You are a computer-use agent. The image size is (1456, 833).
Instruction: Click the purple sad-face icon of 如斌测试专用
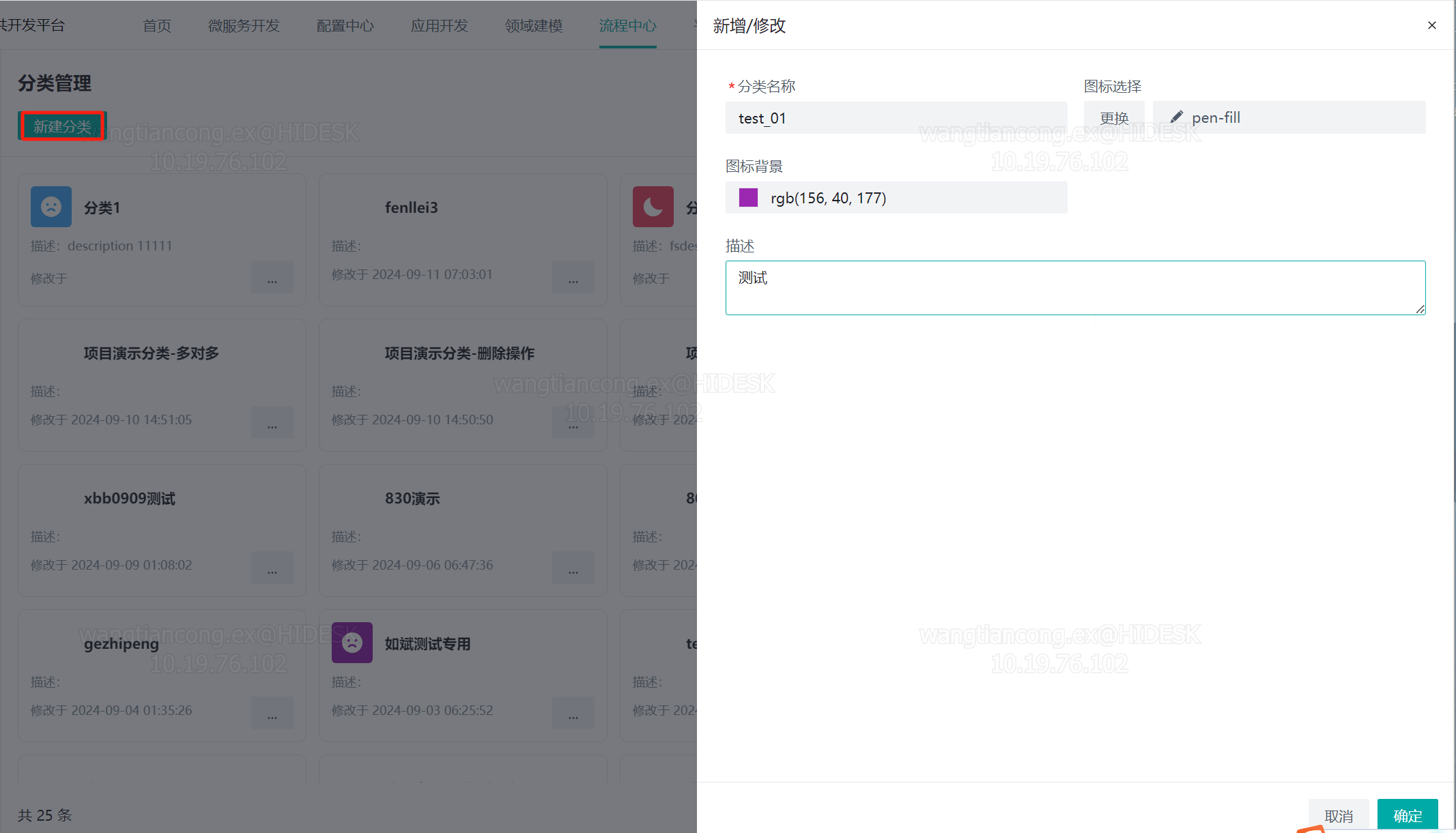click(x=352, y=643)
